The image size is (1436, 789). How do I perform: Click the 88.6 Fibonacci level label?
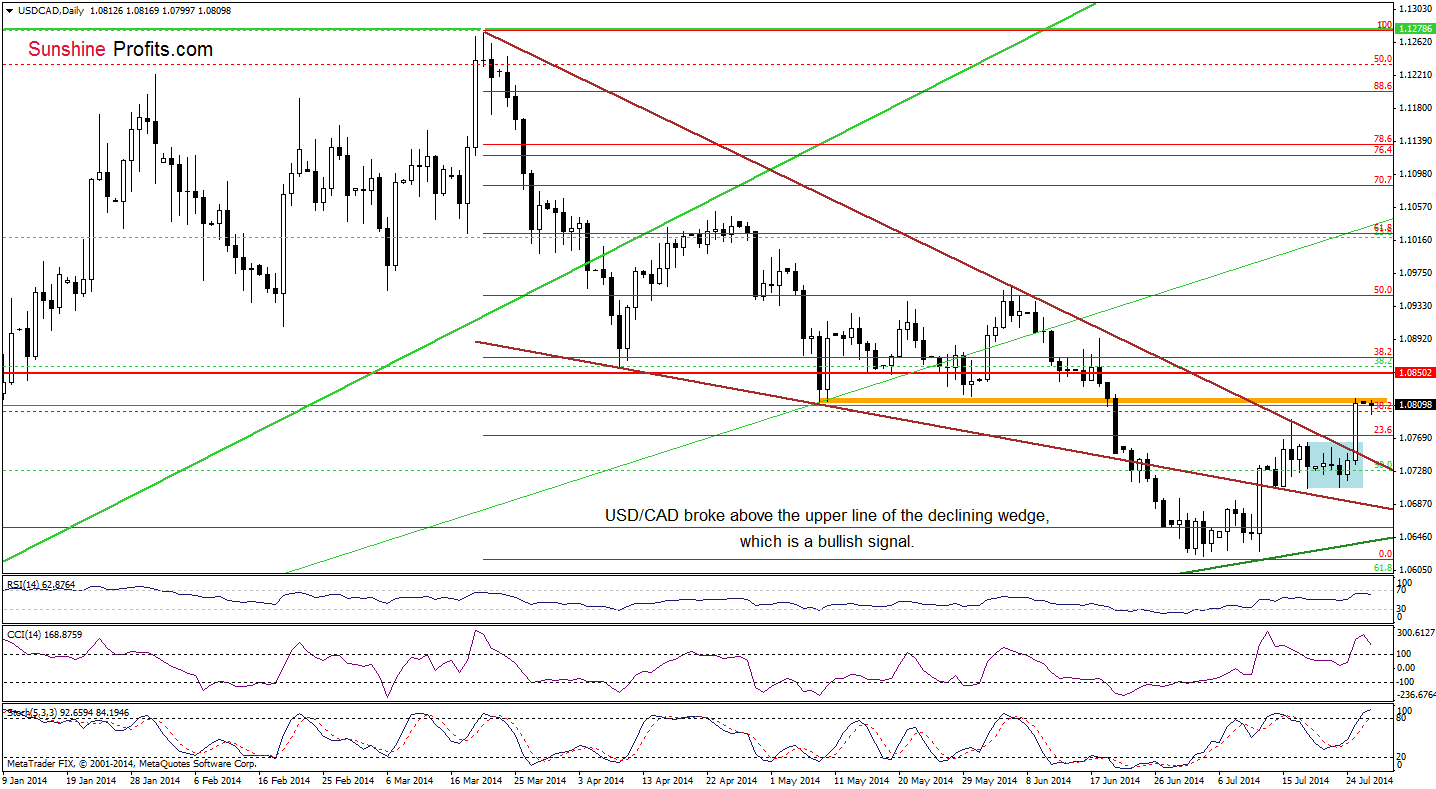[x=1384, y=86]
